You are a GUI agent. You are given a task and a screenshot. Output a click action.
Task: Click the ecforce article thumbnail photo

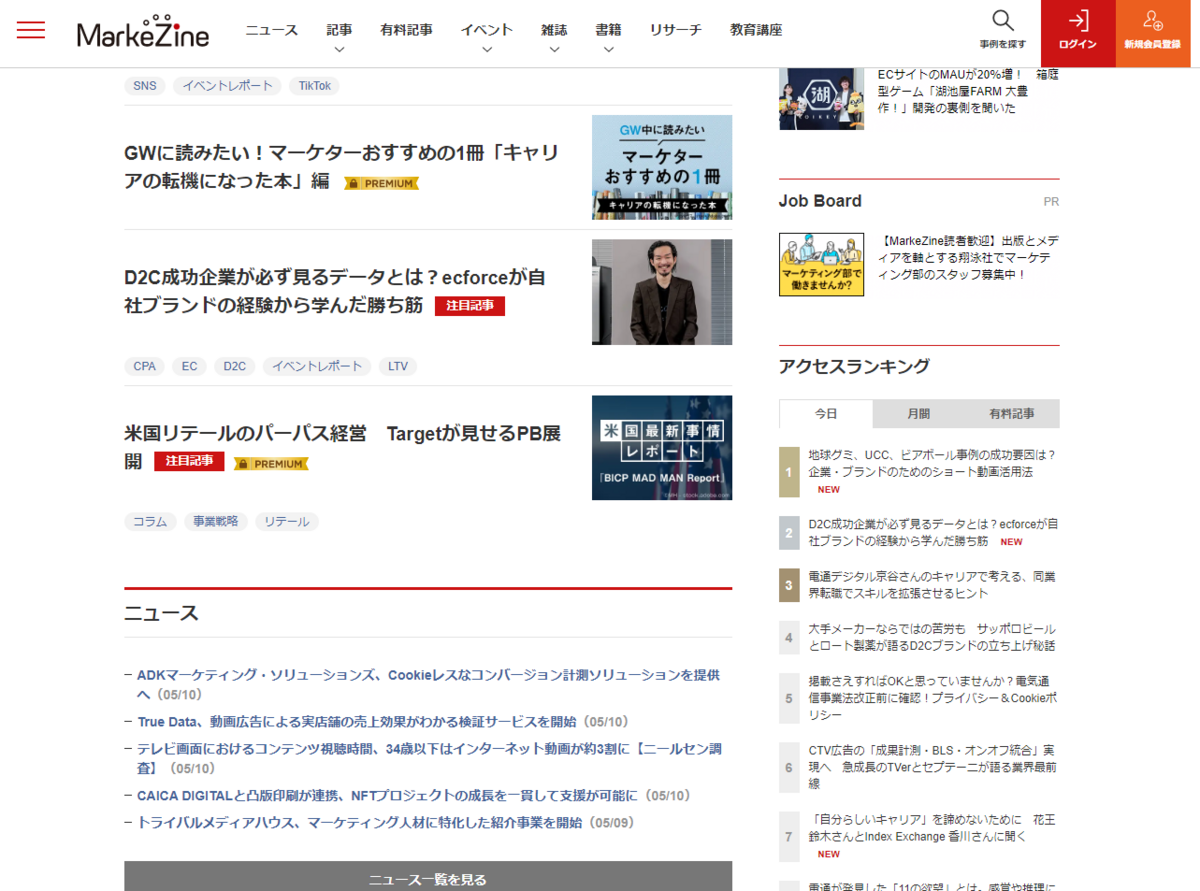[661, 291]
